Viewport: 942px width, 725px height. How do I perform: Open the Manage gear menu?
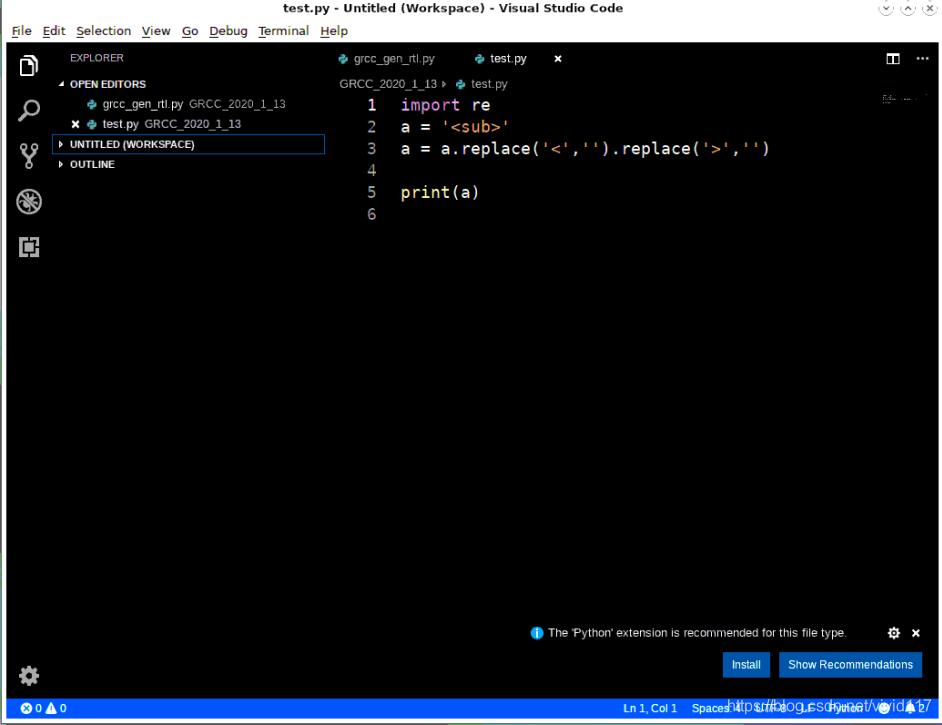click(29, 676)
